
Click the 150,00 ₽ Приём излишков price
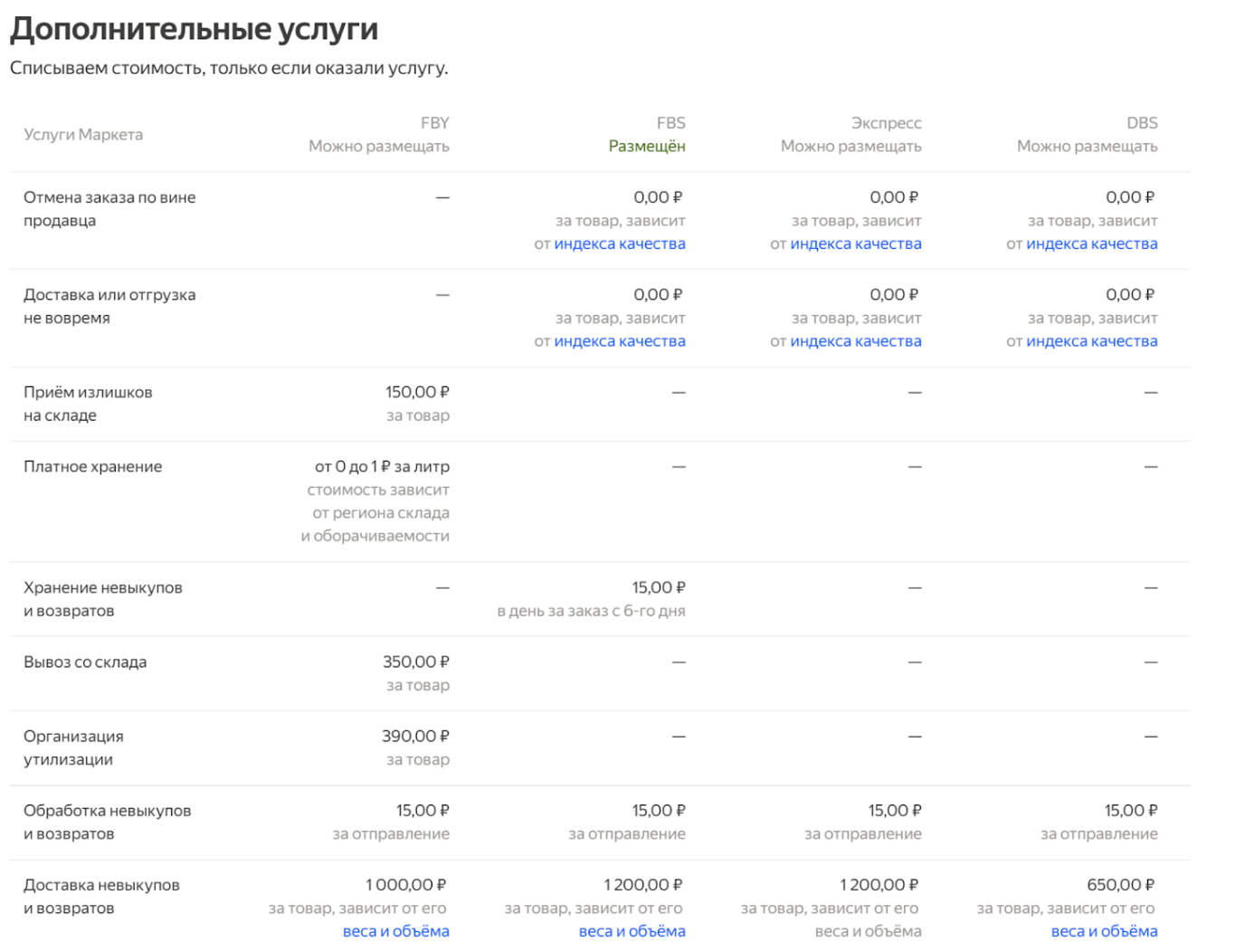(418, 393)
